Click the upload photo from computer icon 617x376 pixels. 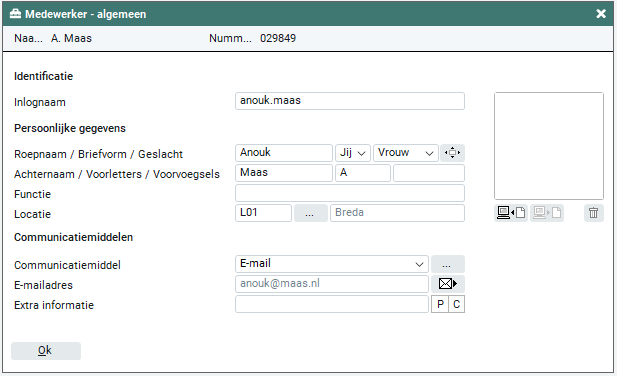point(511,213)
